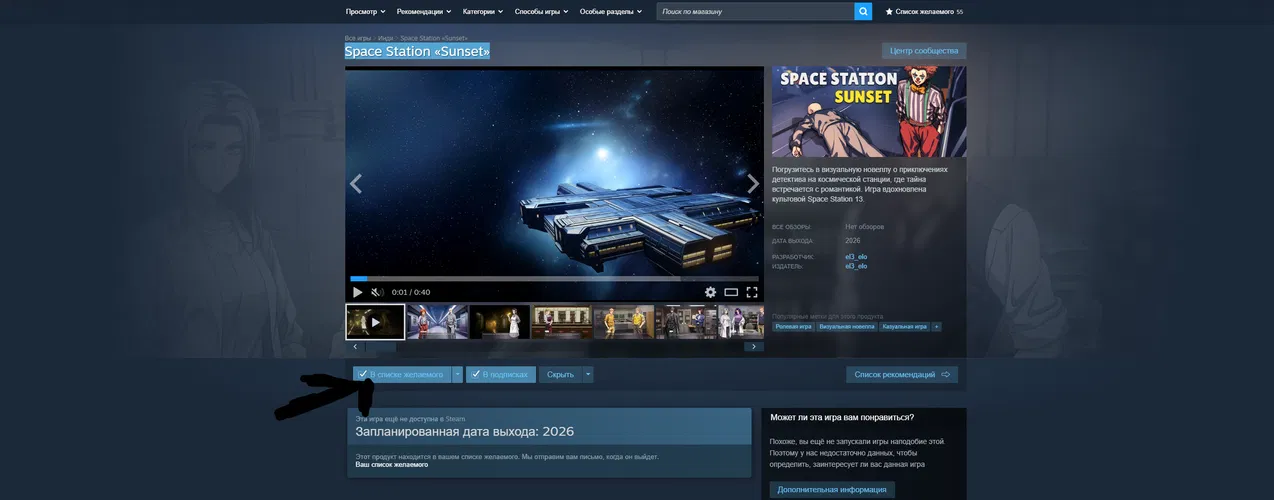Go to next media with right arrow

753,184
